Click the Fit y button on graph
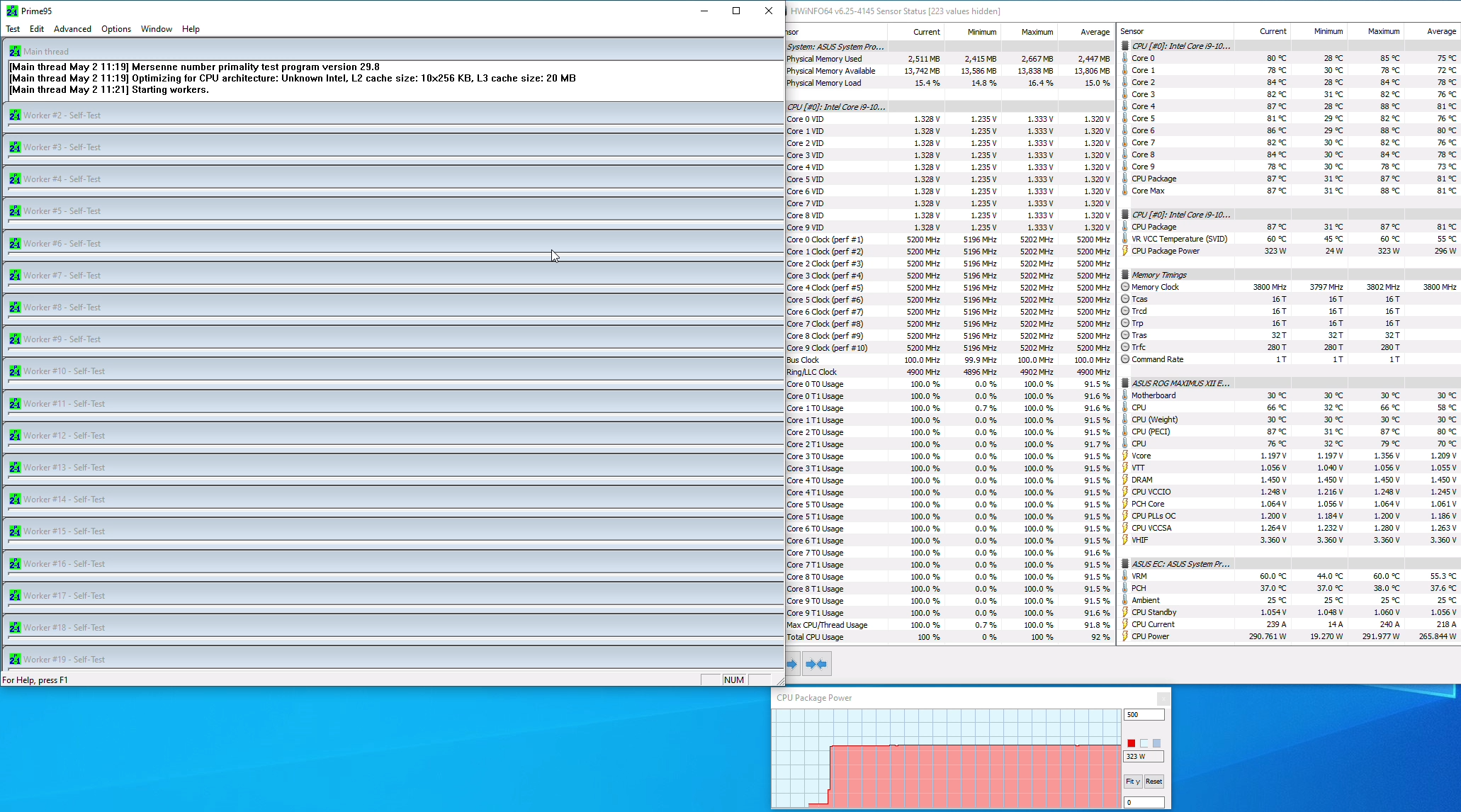The image size is (1461, 812). pyautogui.click(x=1132, y=782)
